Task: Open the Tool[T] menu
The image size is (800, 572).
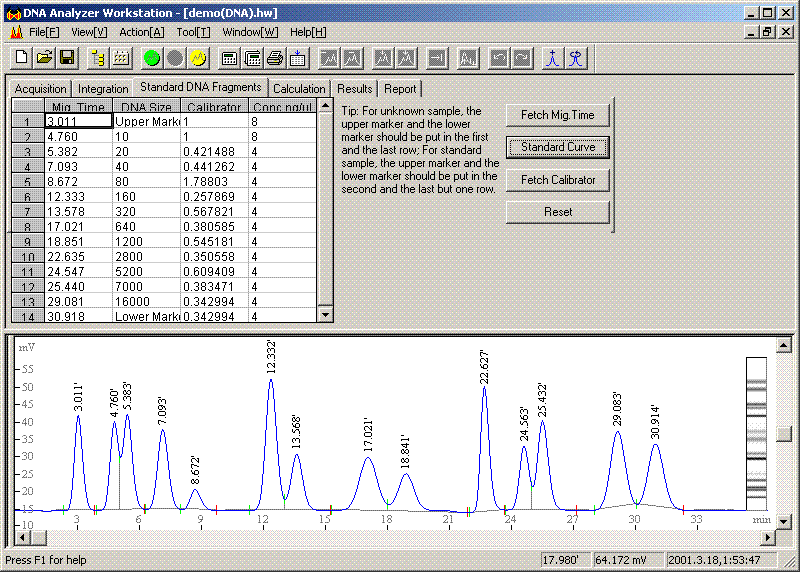Action: pos(193,32)
